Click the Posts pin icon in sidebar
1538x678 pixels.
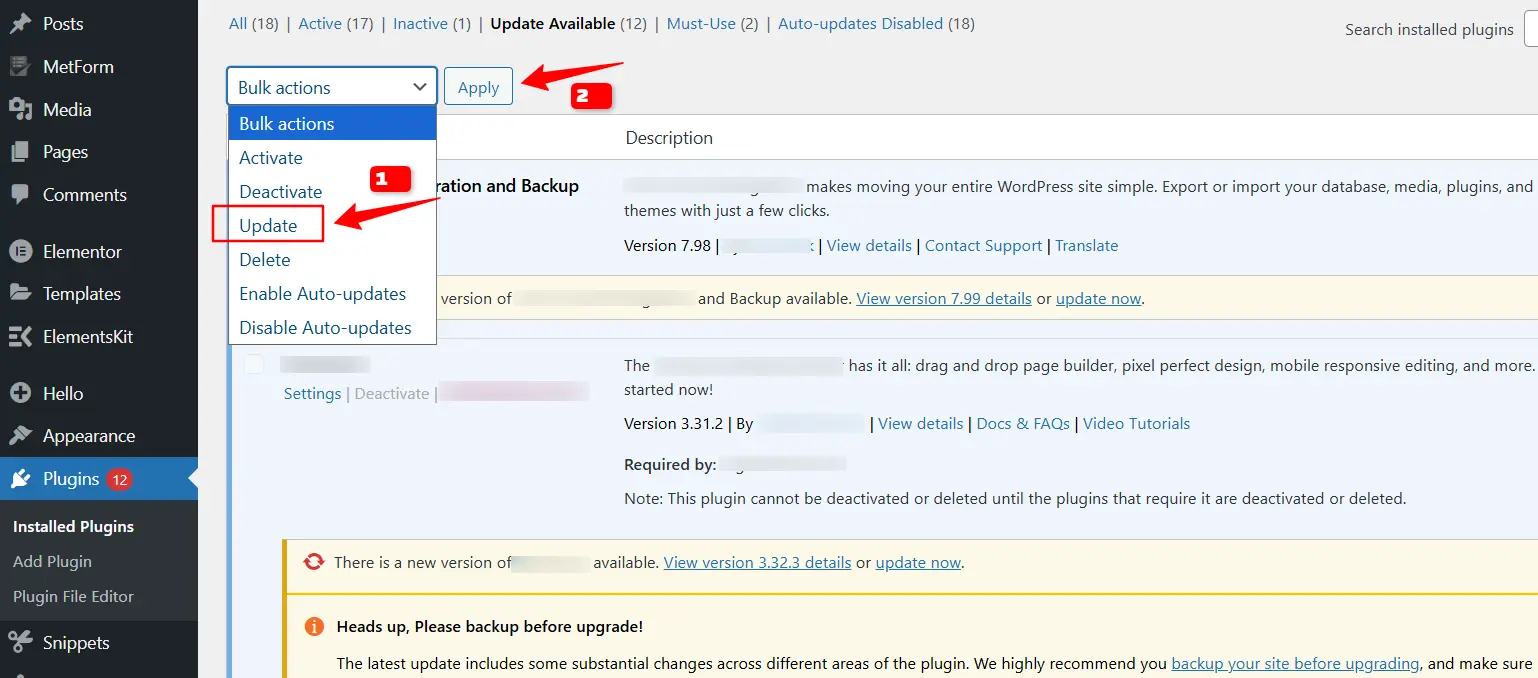pos(20,24)
